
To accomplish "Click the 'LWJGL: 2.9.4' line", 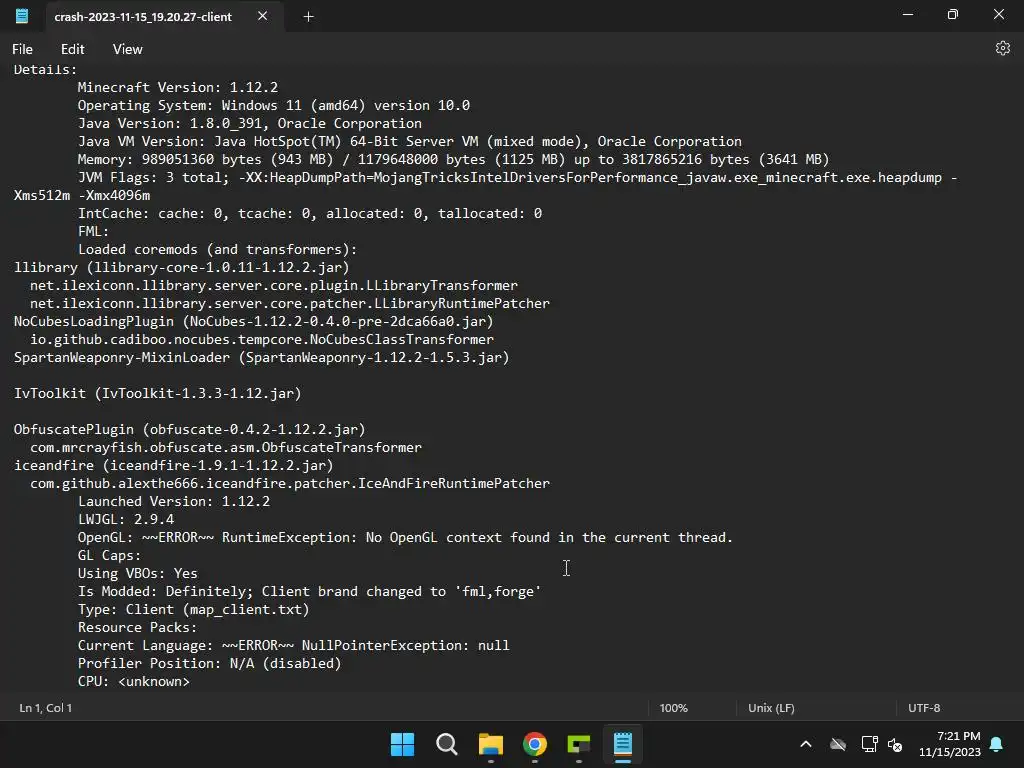I will click(x=126, y=519).
